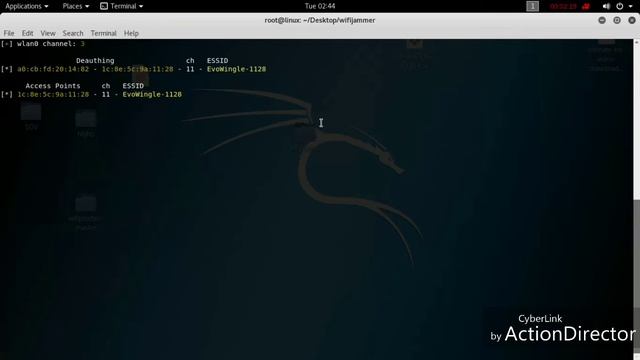Close the terminal window
The height and width of the screenshot is (360, 640).
pyautogui.click(x=632, y=20)
